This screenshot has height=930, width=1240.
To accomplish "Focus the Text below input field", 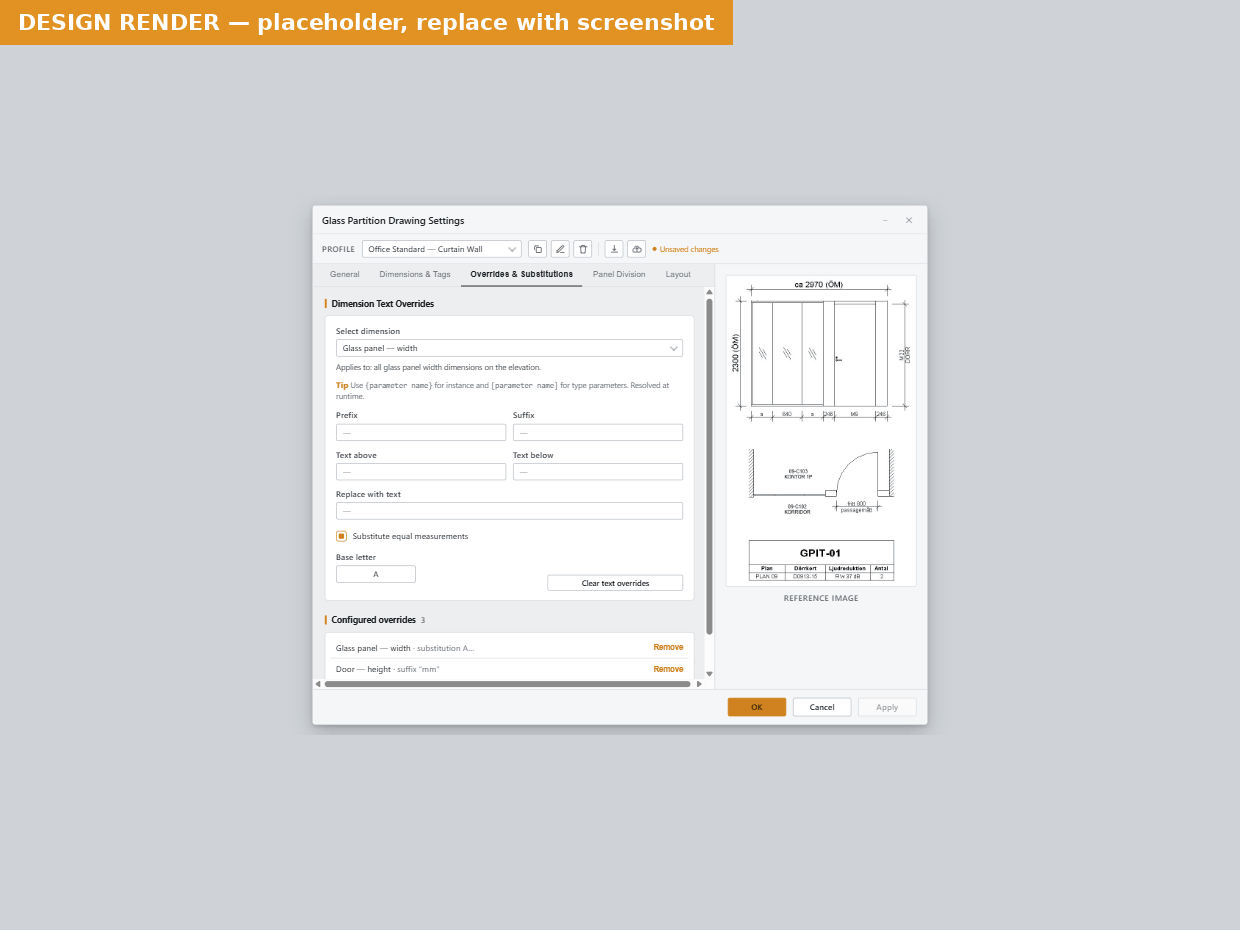I will 598,472.
